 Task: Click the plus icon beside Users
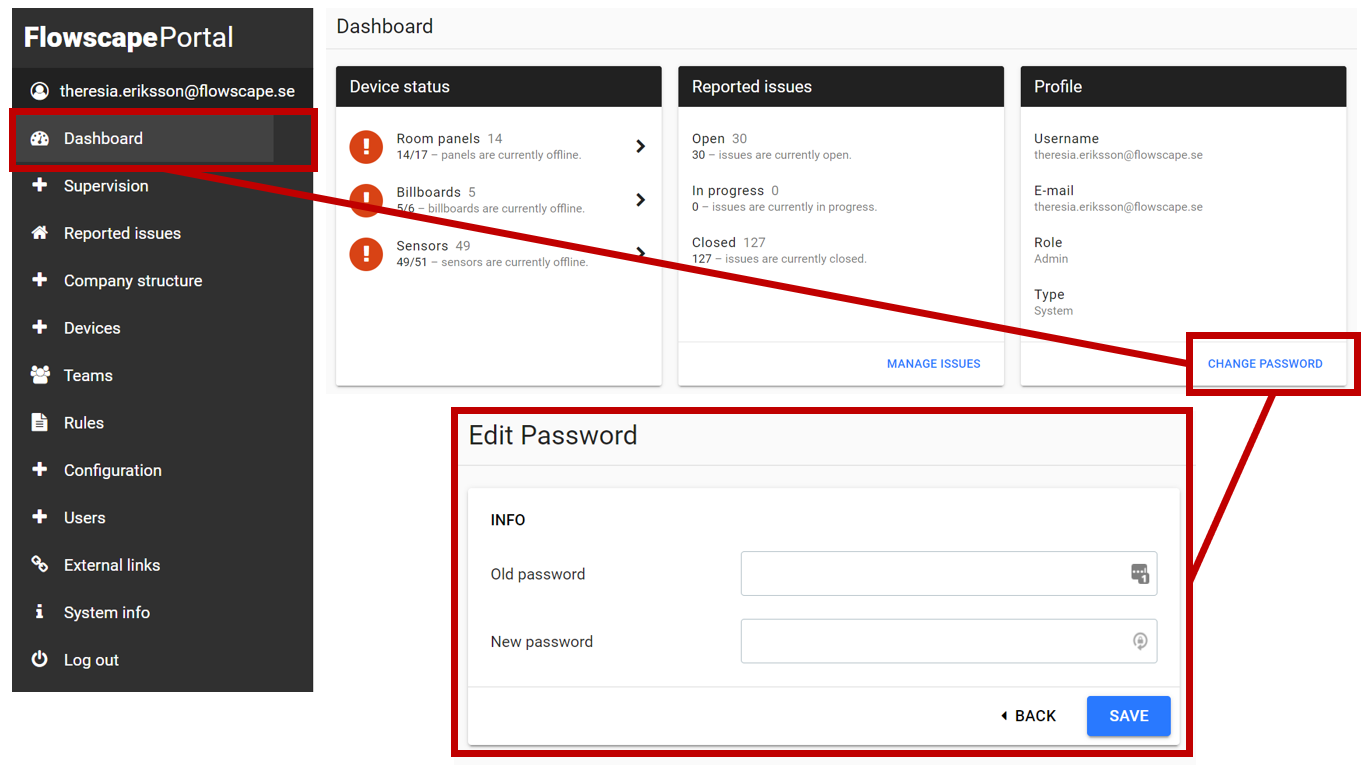(40, 517)
